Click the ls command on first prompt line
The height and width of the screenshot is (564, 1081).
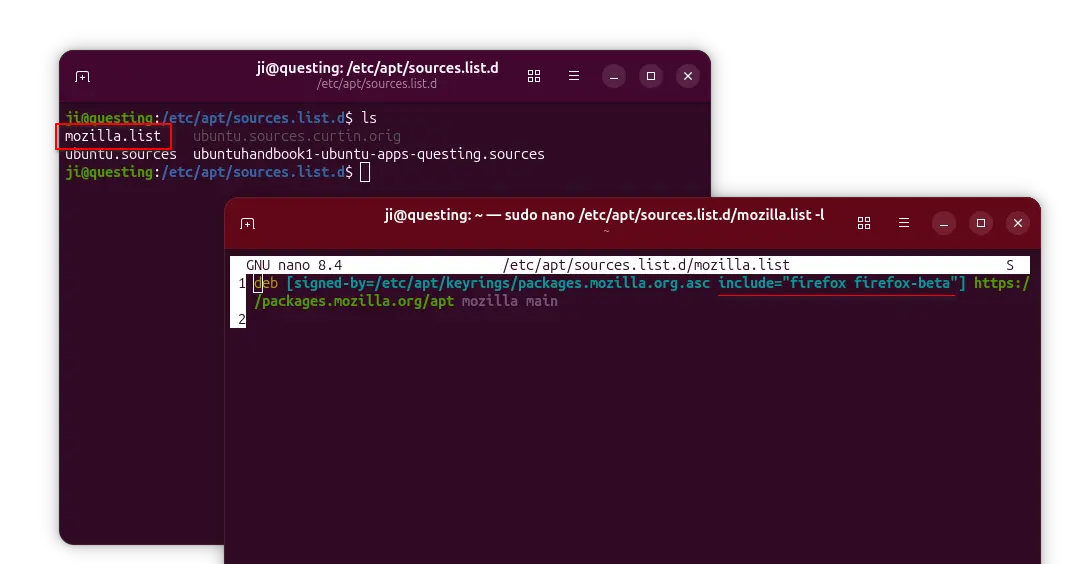click(x=370, y=118)
